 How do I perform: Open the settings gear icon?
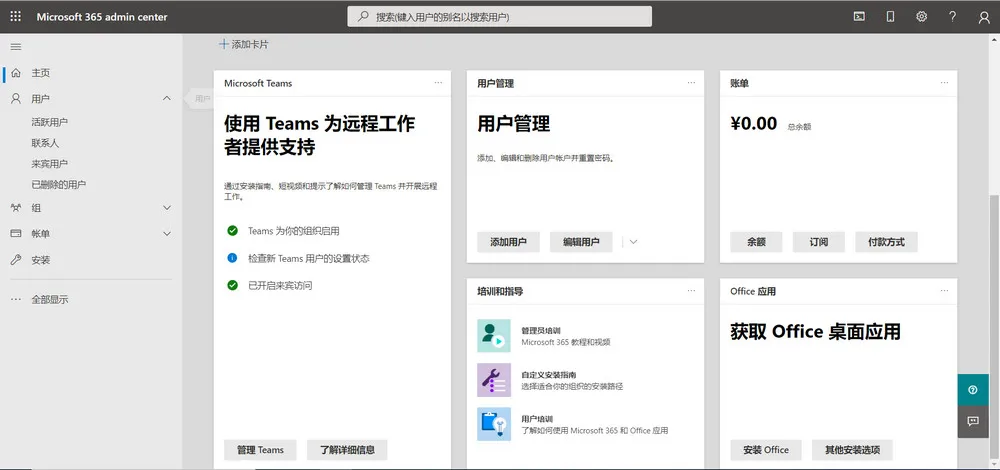click(x=921, y=17)
